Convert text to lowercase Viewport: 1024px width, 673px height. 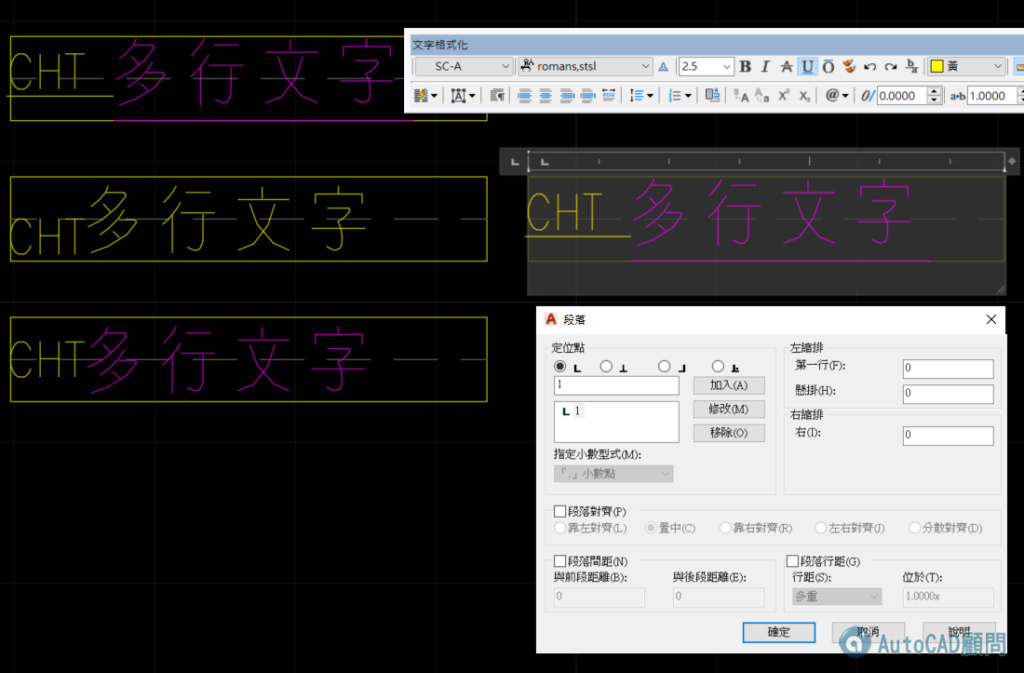(762, 96)
